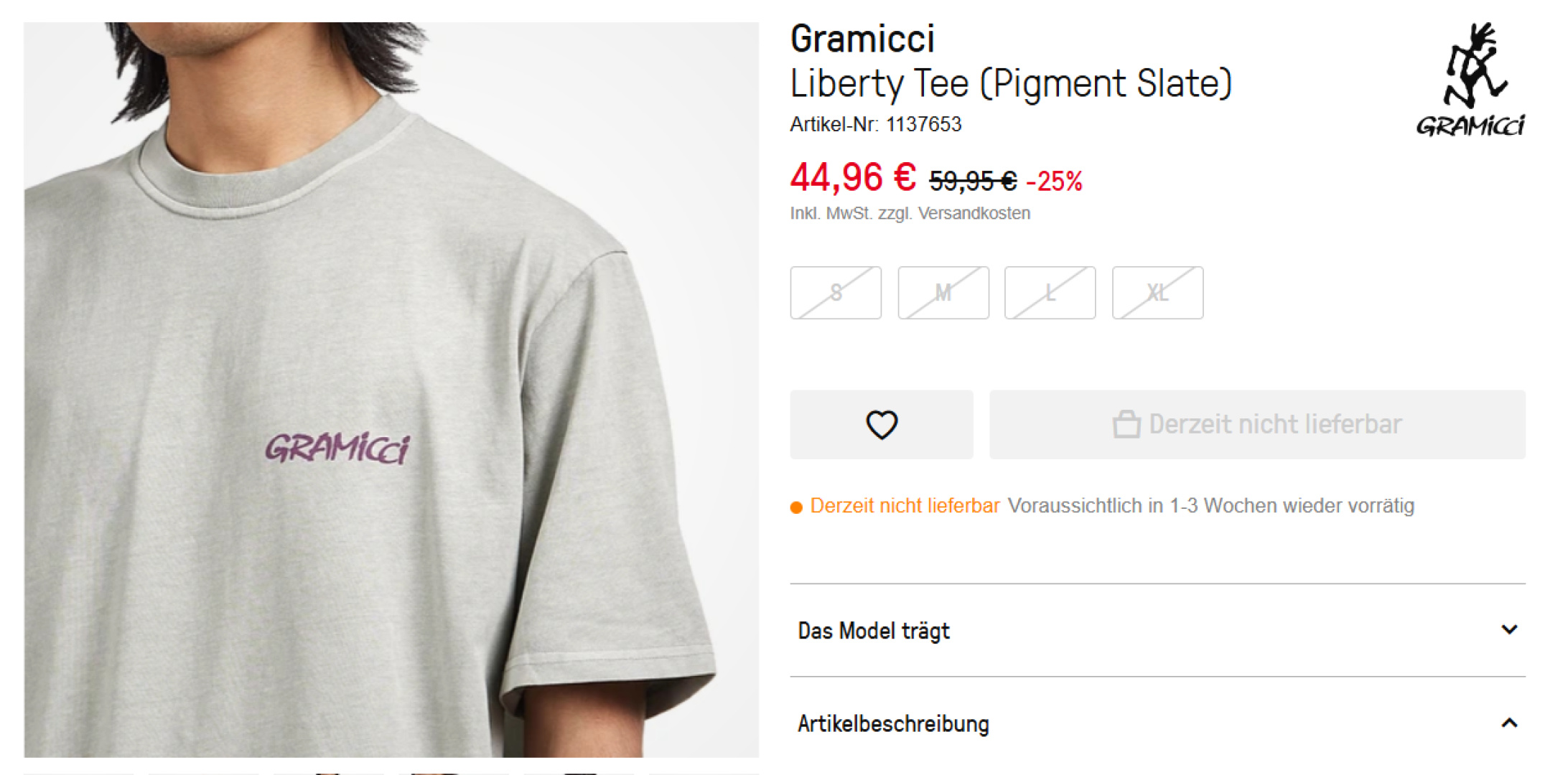Click the shopping bag icon on unavailable button
The width and height of the screenshot is (1568, 775).
[1126, 424]
